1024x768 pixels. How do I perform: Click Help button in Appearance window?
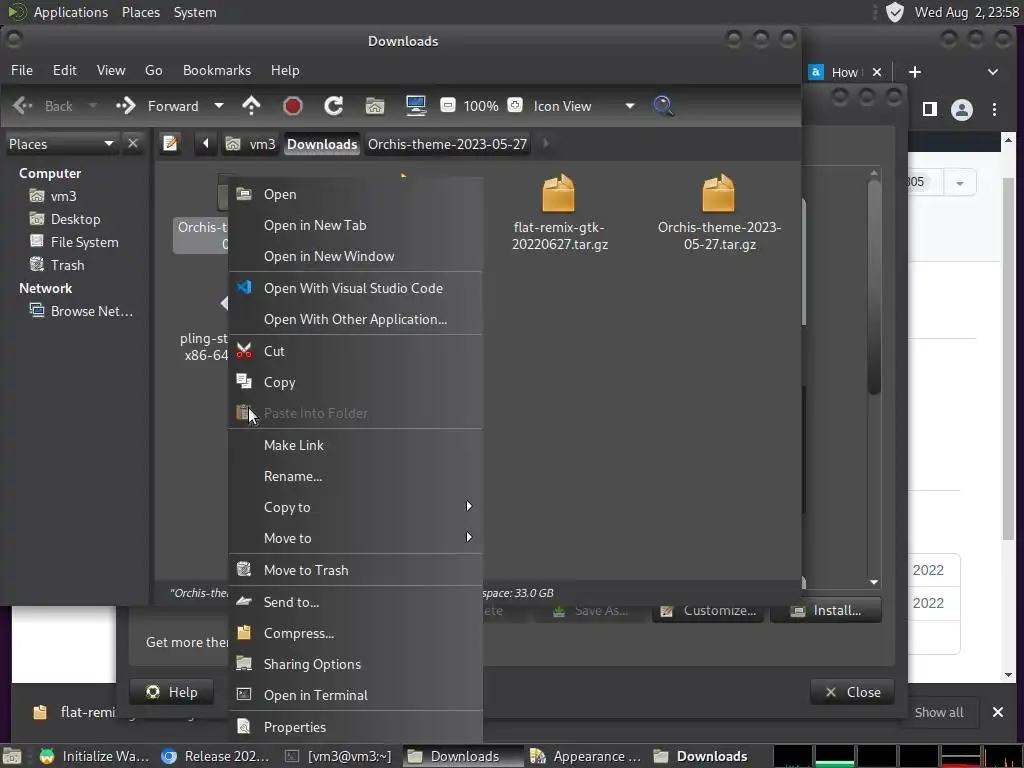(172, 692)
